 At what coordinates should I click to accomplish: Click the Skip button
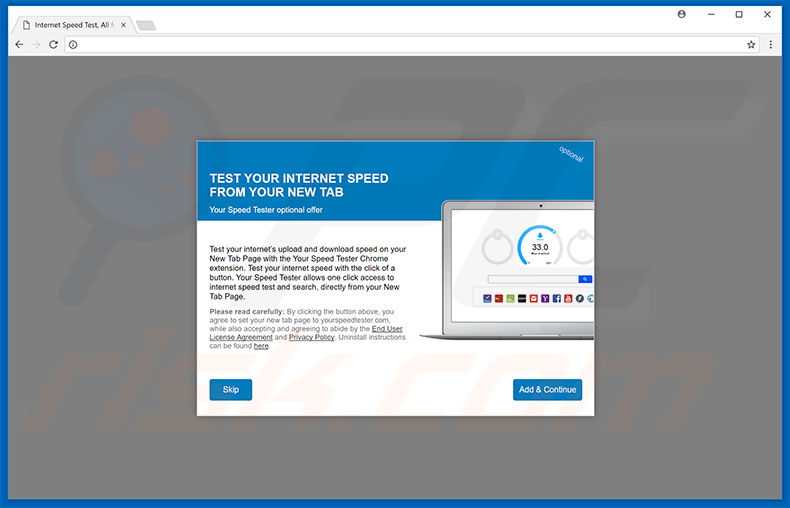coord(231,390)
